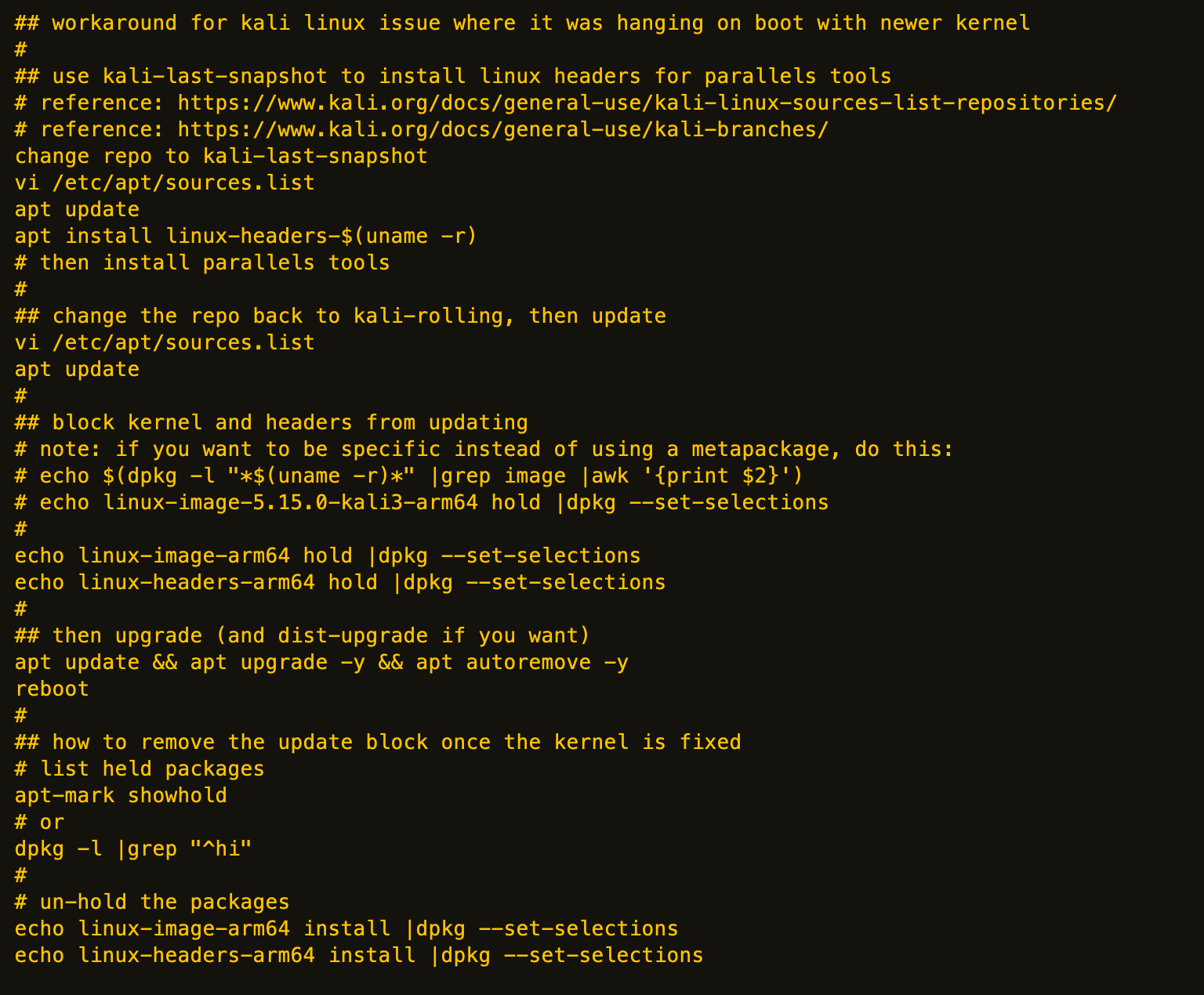The image size is (1204, 995).
Task: Click the 'apt update && apt upgrade -y' line
Action: pos(321,663)
